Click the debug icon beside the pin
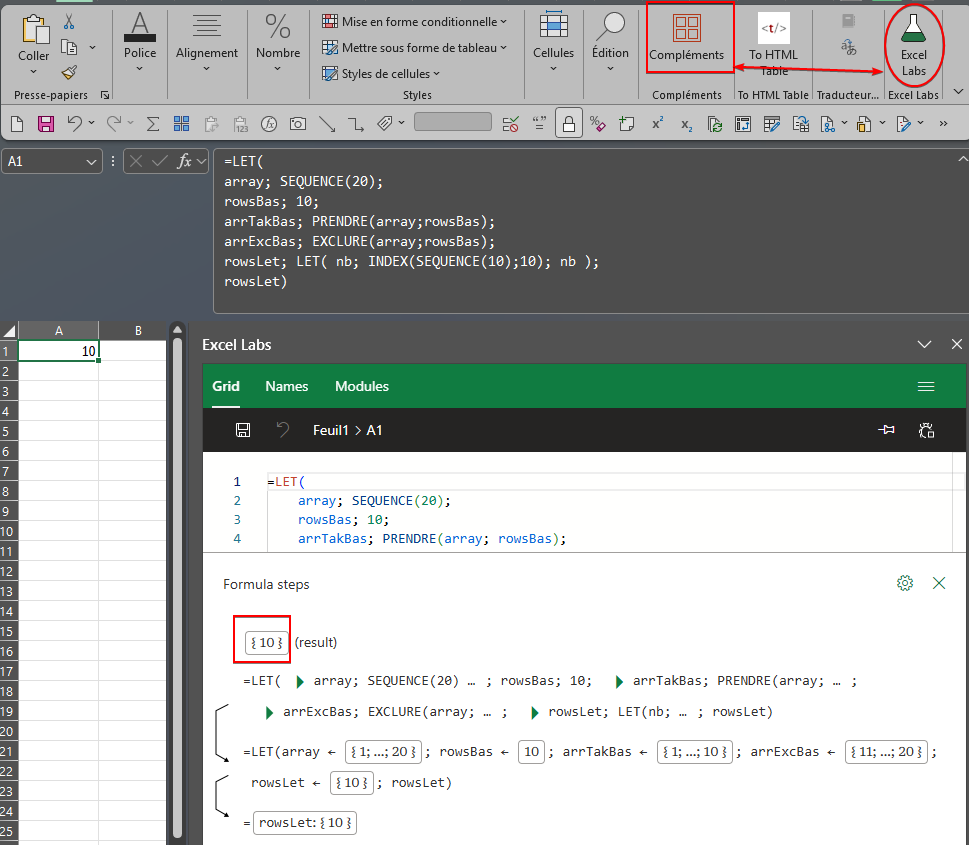The width and height of the screenshot is (969, 845). 926,430
